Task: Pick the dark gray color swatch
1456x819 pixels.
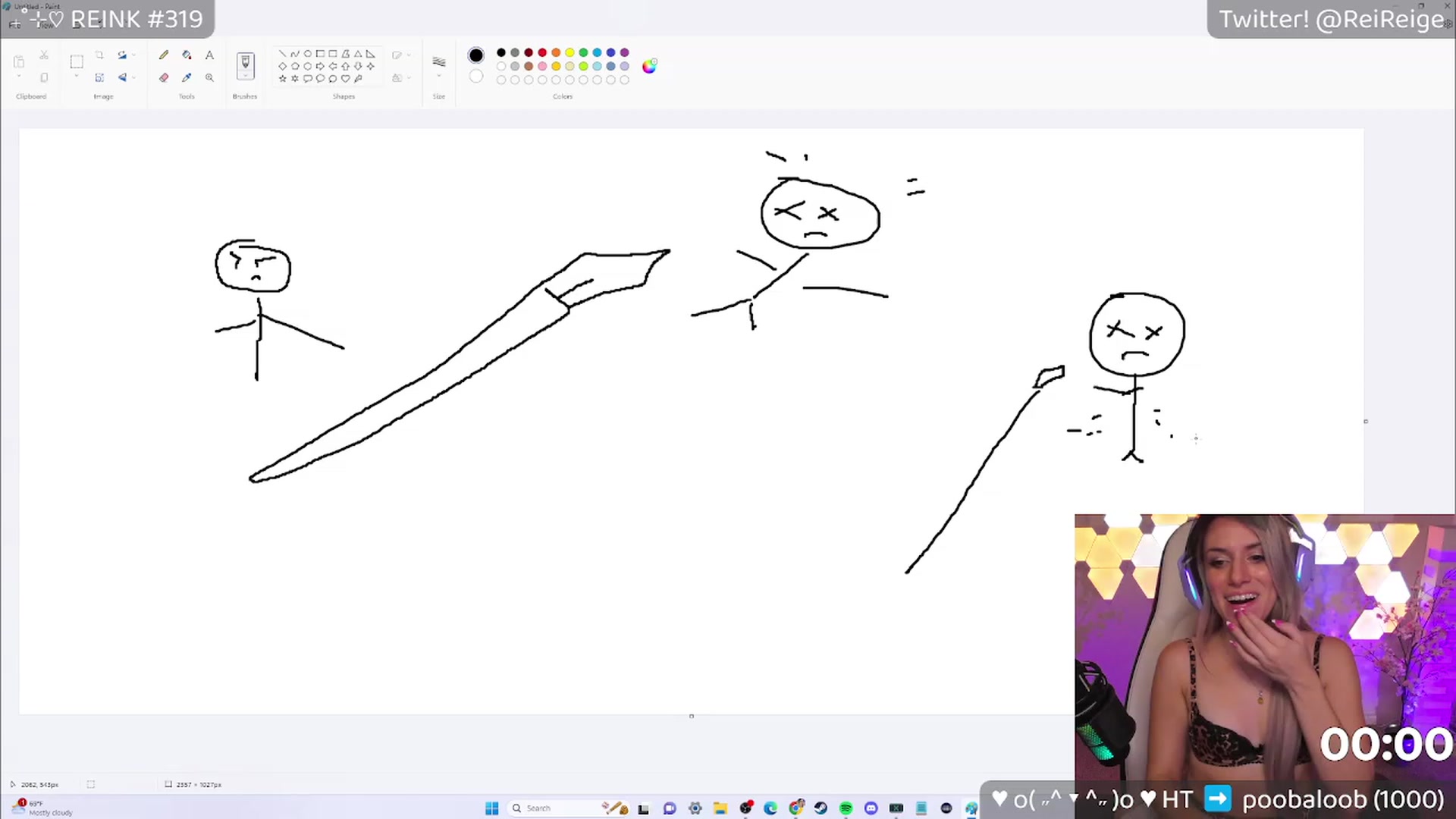Action: [x=515, y=52]
